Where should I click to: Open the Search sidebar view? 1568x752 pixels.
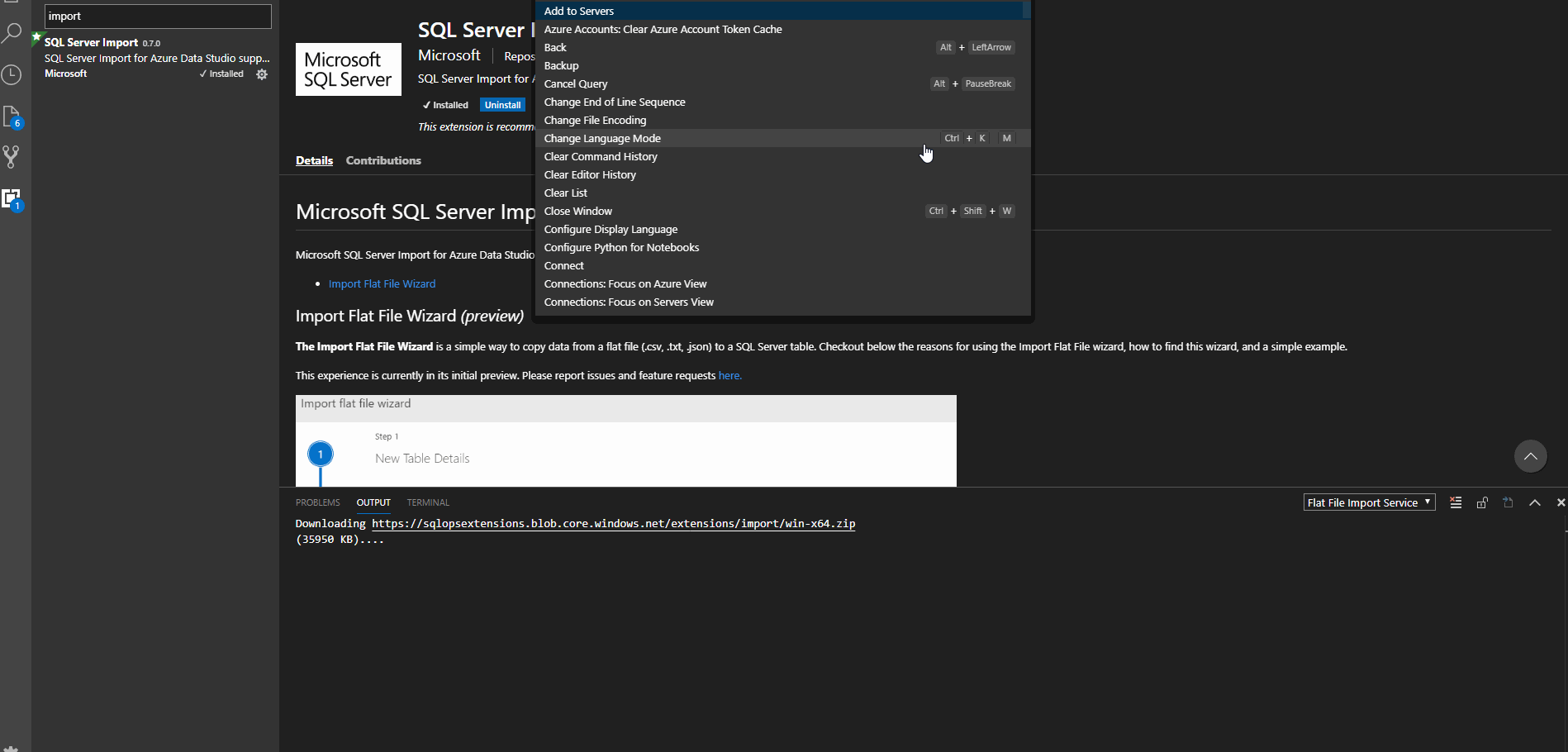[12, 33]
